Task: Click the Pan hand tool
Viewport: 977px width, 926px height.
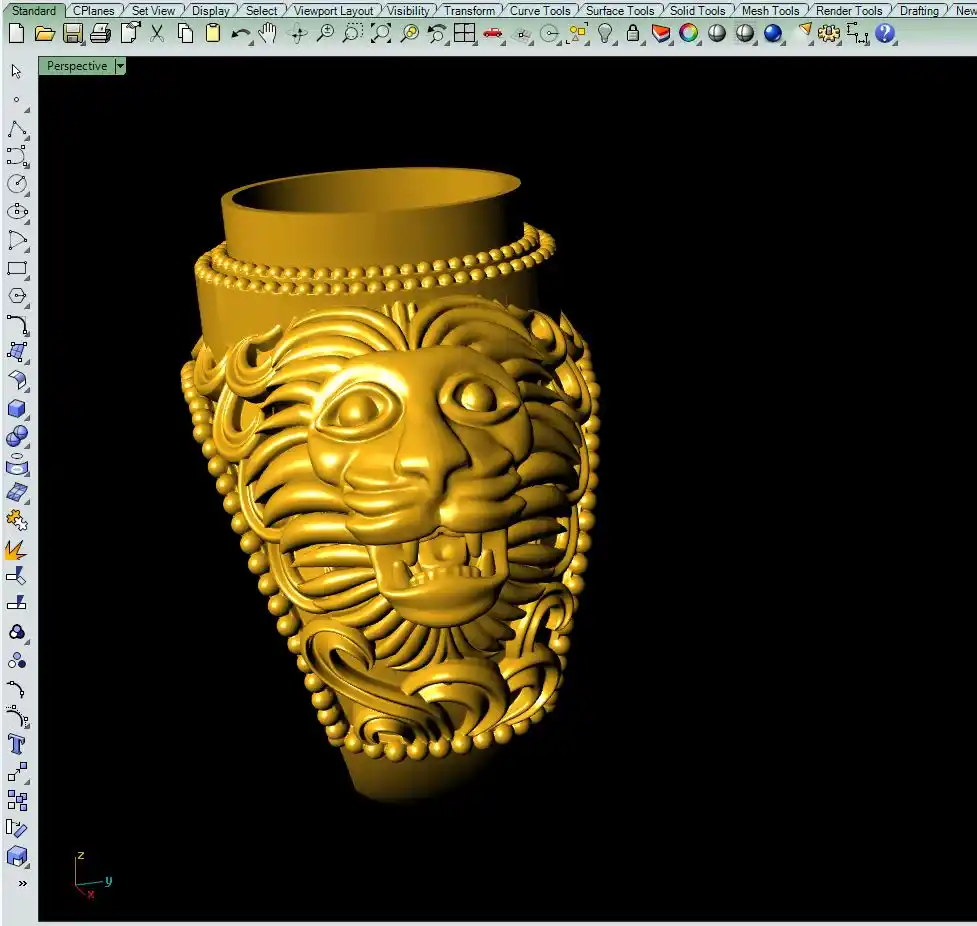Action: (268, 33)
